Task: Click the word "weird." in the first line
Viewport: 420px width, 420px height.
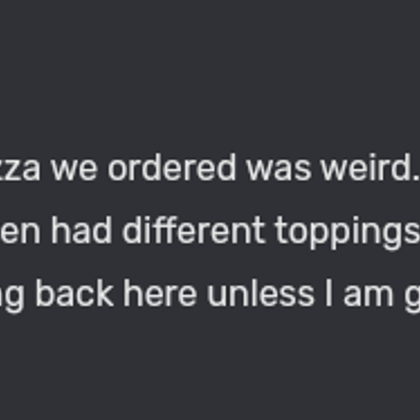Action: point(370,167)
